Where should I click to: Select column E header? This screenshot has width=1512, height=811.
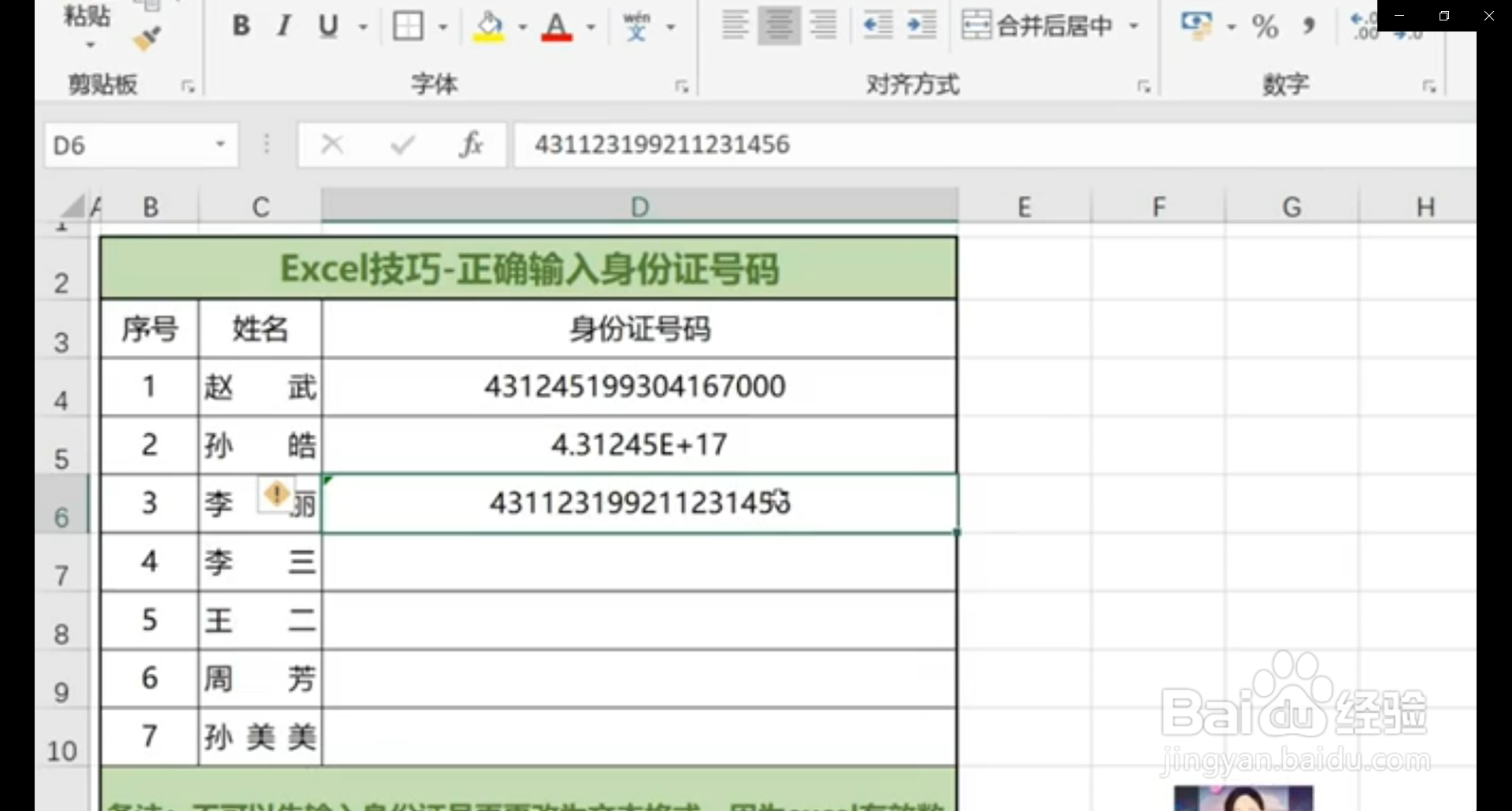tap(1024, 207)
